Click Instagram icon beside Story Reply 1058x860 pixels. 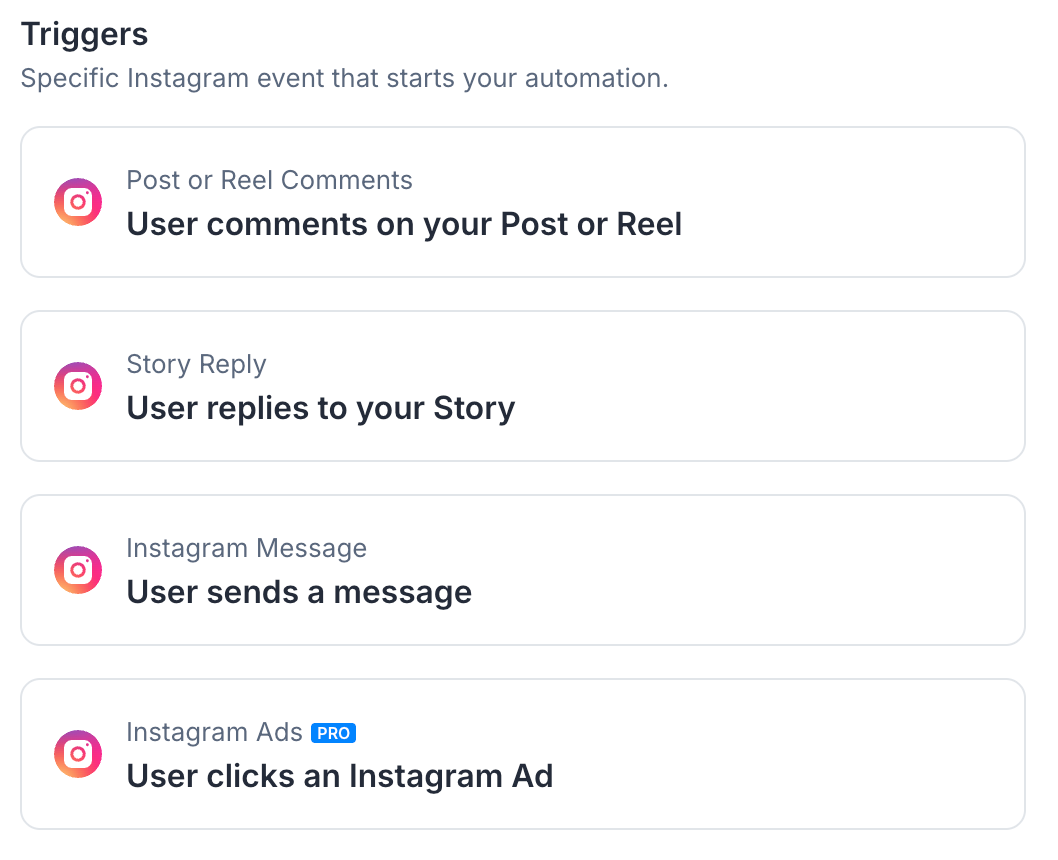(x=78, y=386)
